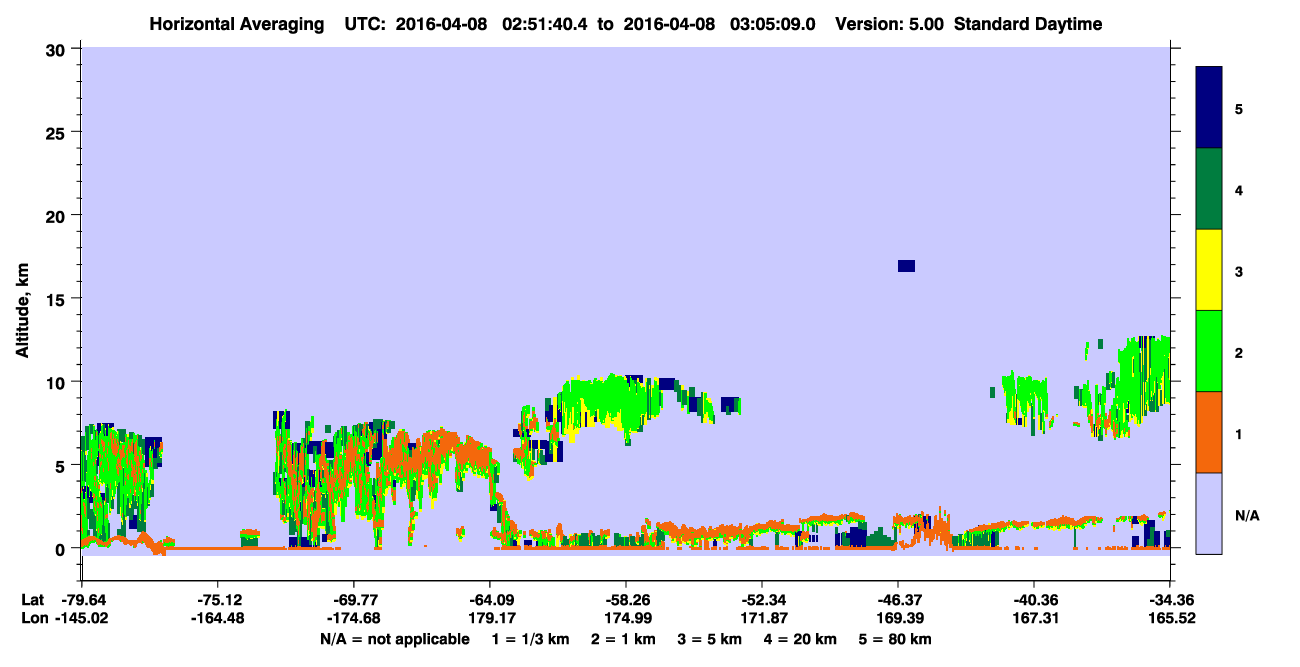Click latitude value -46.37
Viewport: 1300px width, 667px height.
(898, 600)
